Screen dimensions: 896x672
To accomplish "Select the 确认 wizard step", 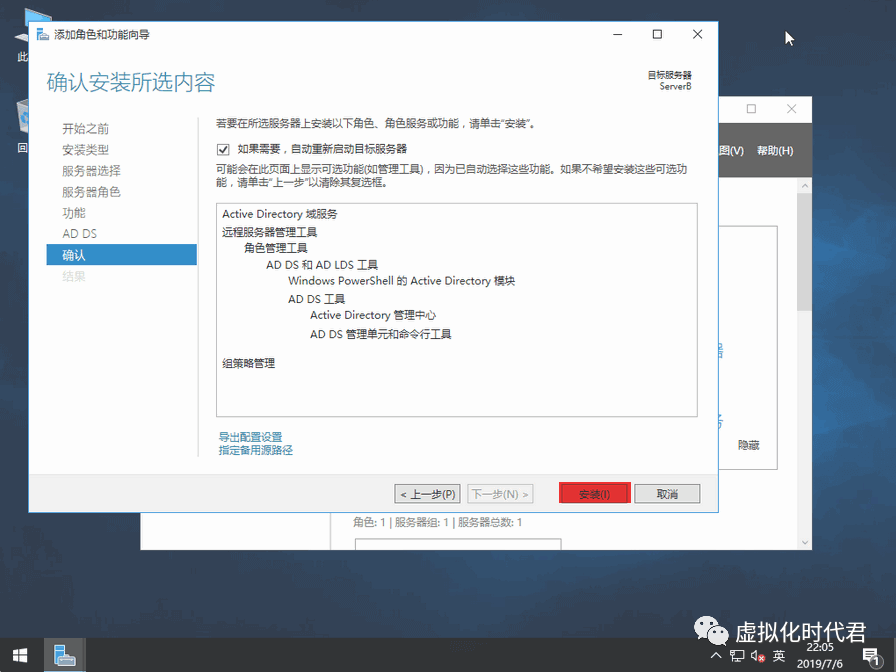I will click(121, 255).
